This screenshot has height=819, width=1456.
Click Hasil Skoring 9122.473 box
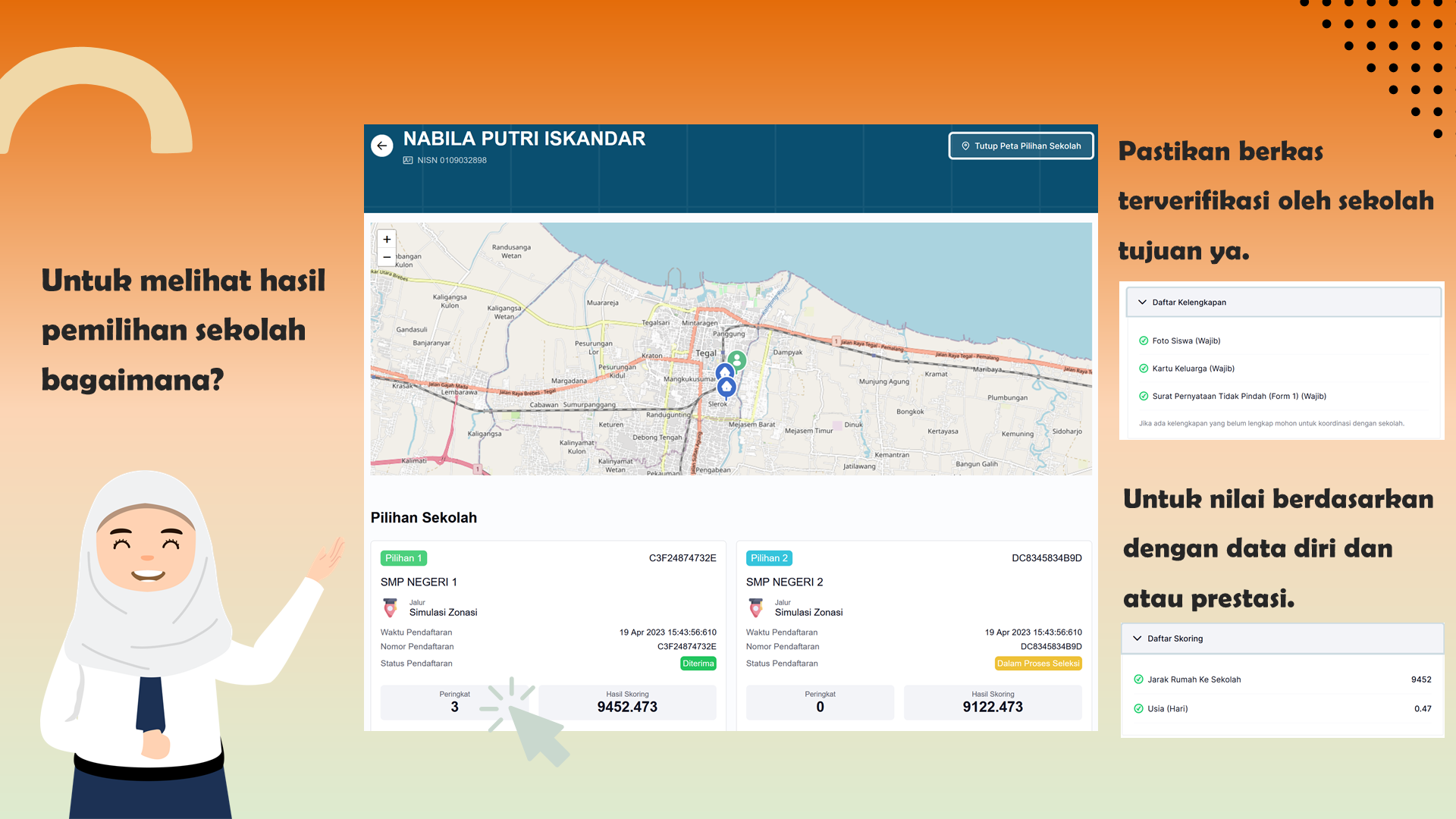pos(993,702)
